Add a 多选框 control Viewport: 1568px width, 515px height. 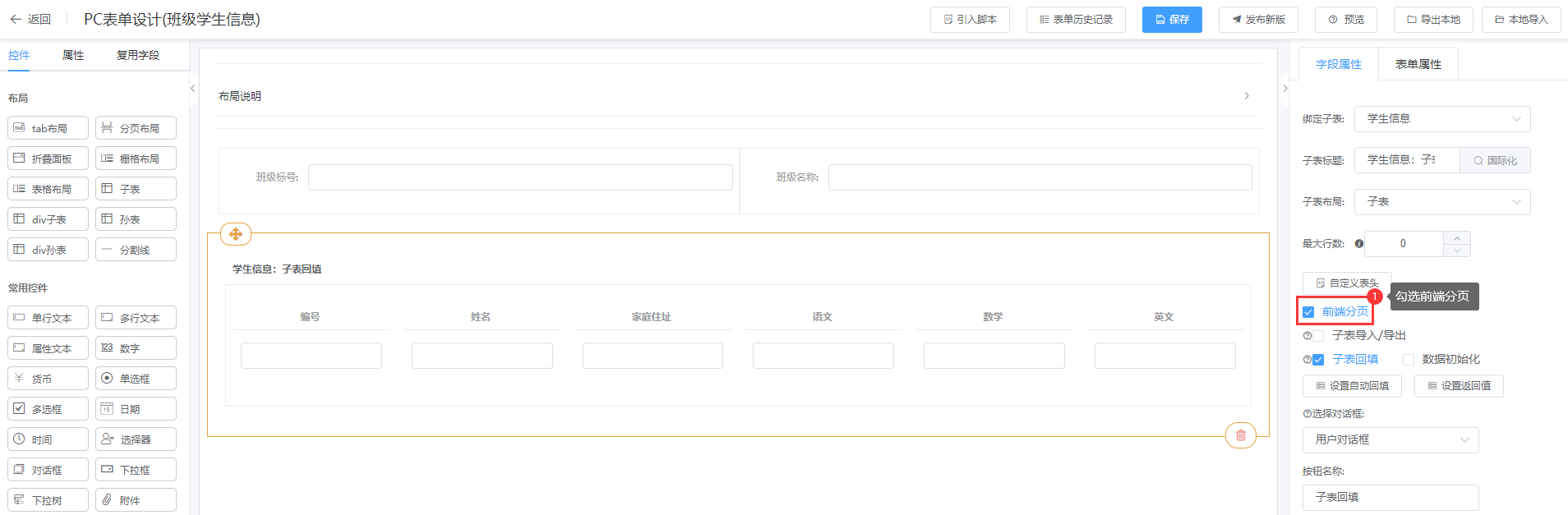click(48, 409)
